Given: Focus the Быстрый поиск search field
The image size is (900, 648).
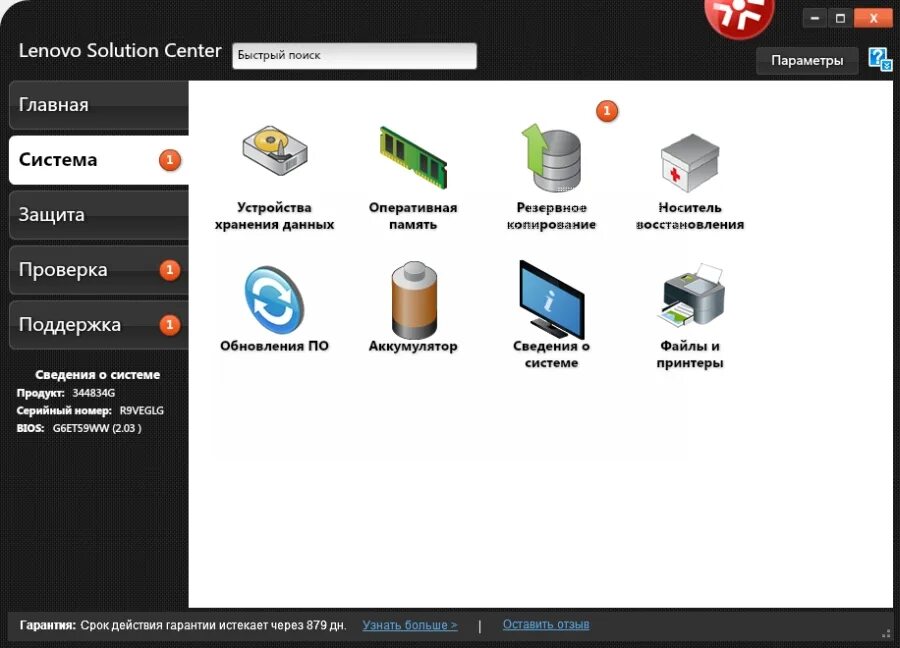Looking at the screenshot, I should (354, 56).
